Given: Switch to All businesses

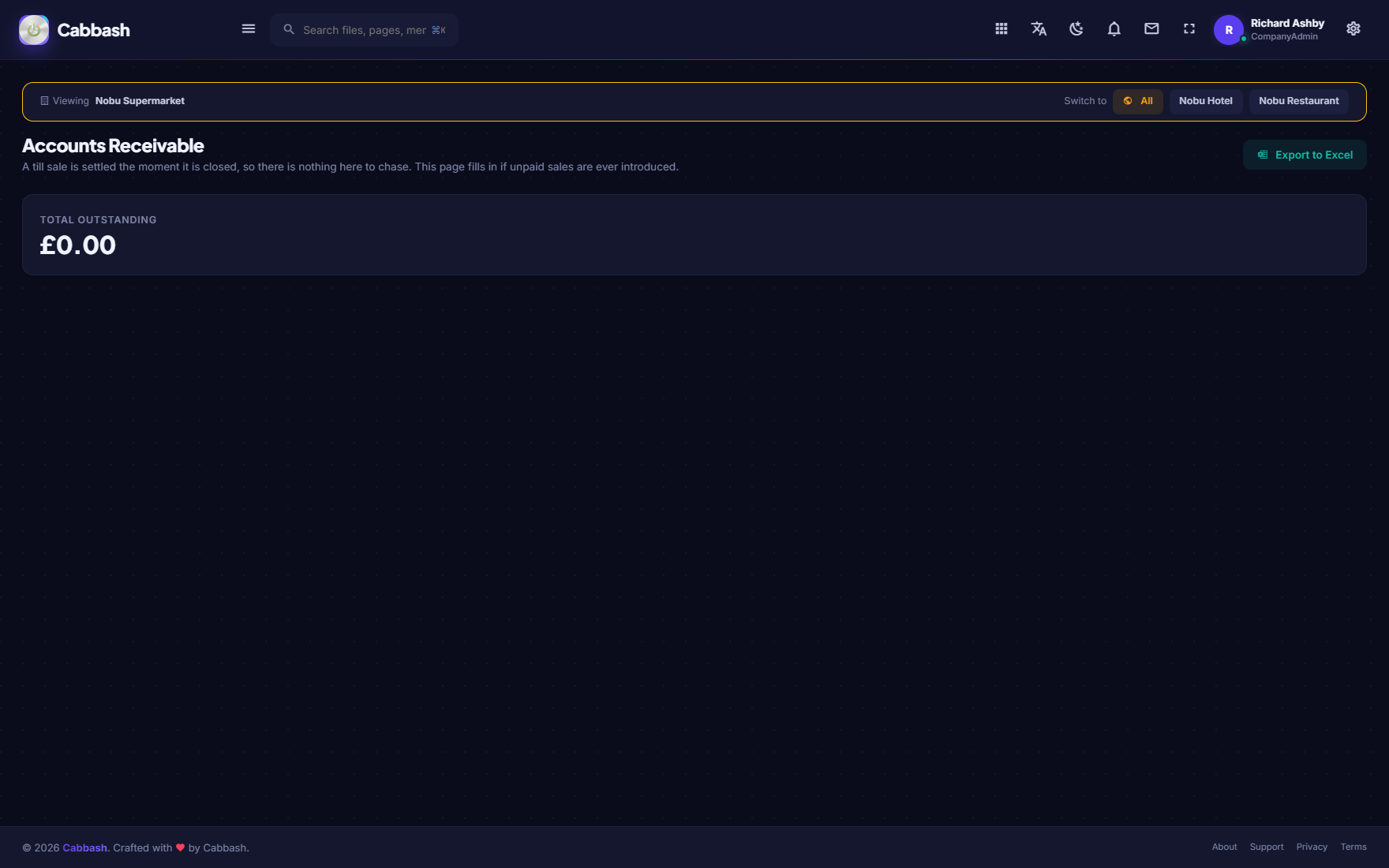Looking at the screenshot, I should [x=1138, y=101].
